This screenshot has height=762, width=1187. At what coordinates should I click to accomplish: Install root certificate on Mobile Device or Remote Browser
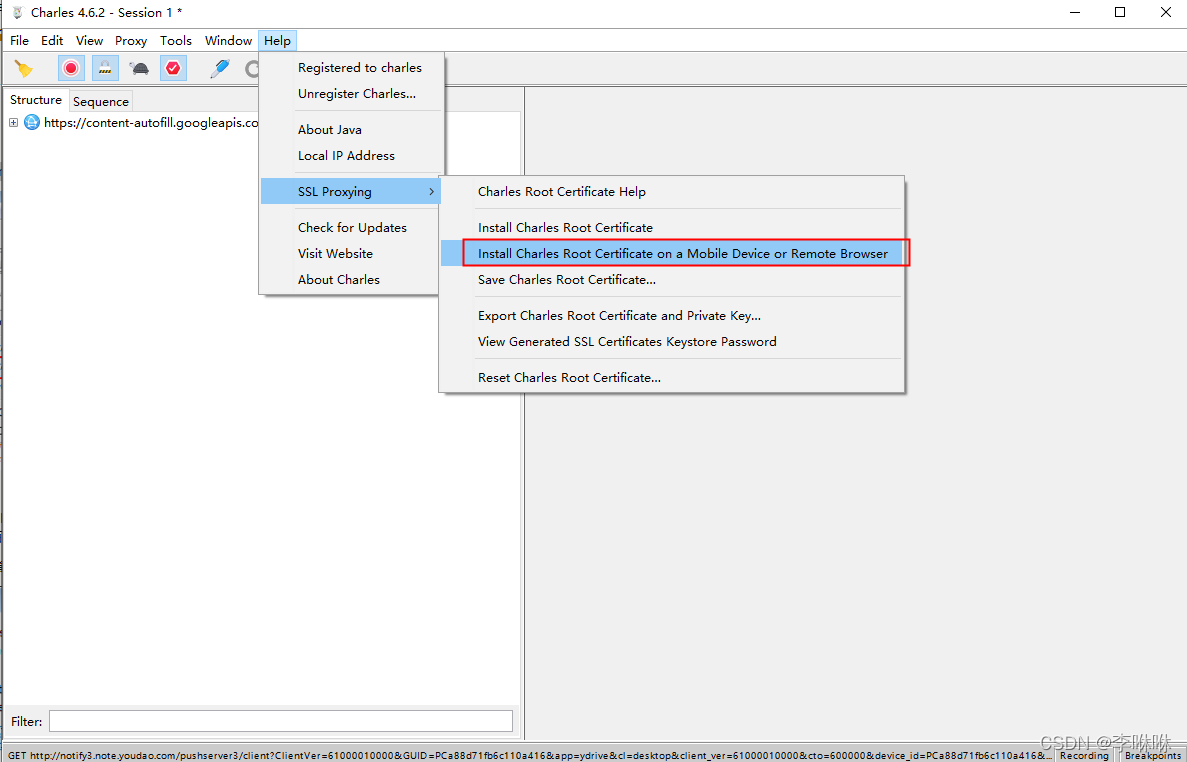[672, 253]
